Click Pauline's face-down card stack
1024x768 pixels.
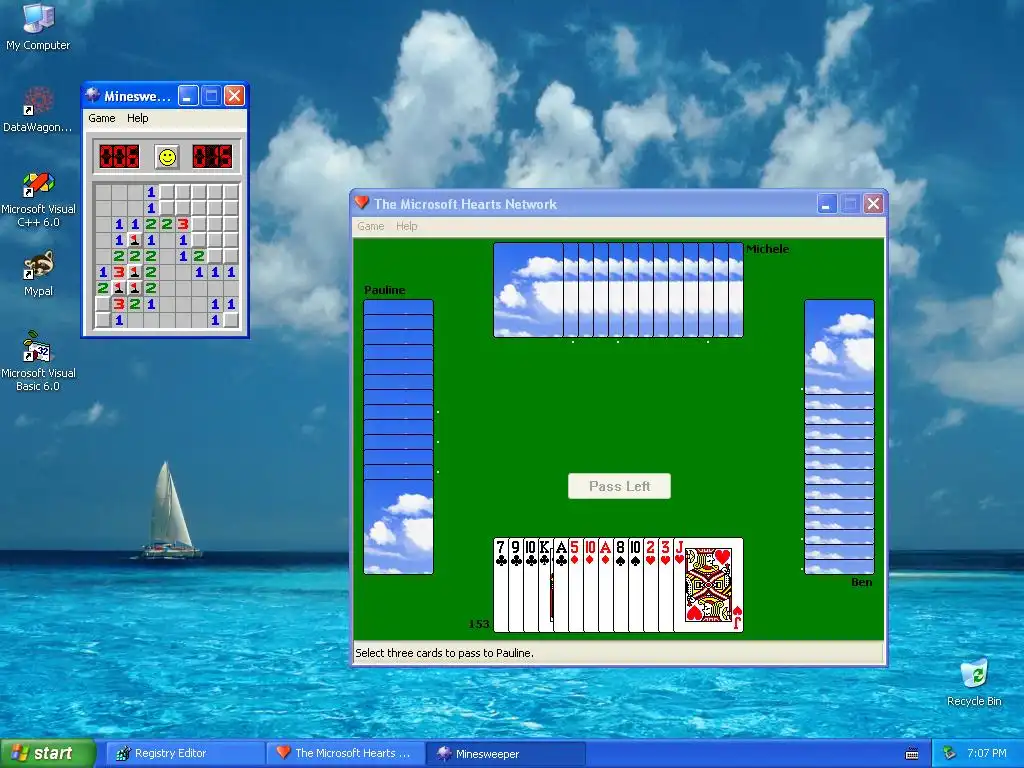coord(398,437)
